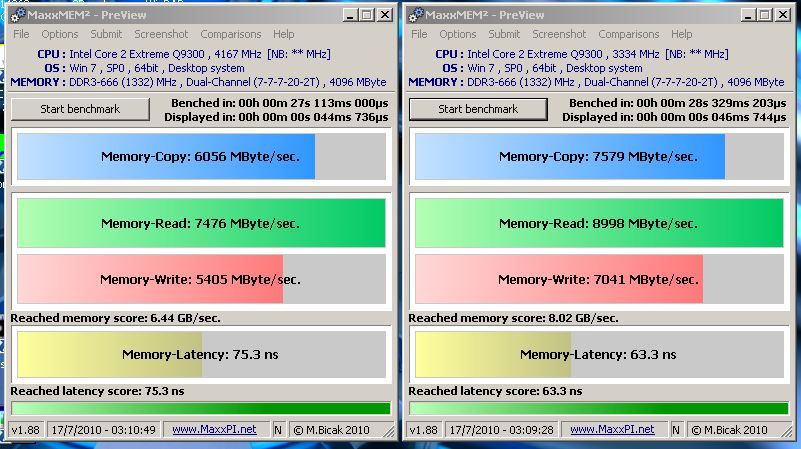Open Comparisons menu in left MaxxMEM window
The width and height of the screenshot is (801, 449).
coord(230,34)
